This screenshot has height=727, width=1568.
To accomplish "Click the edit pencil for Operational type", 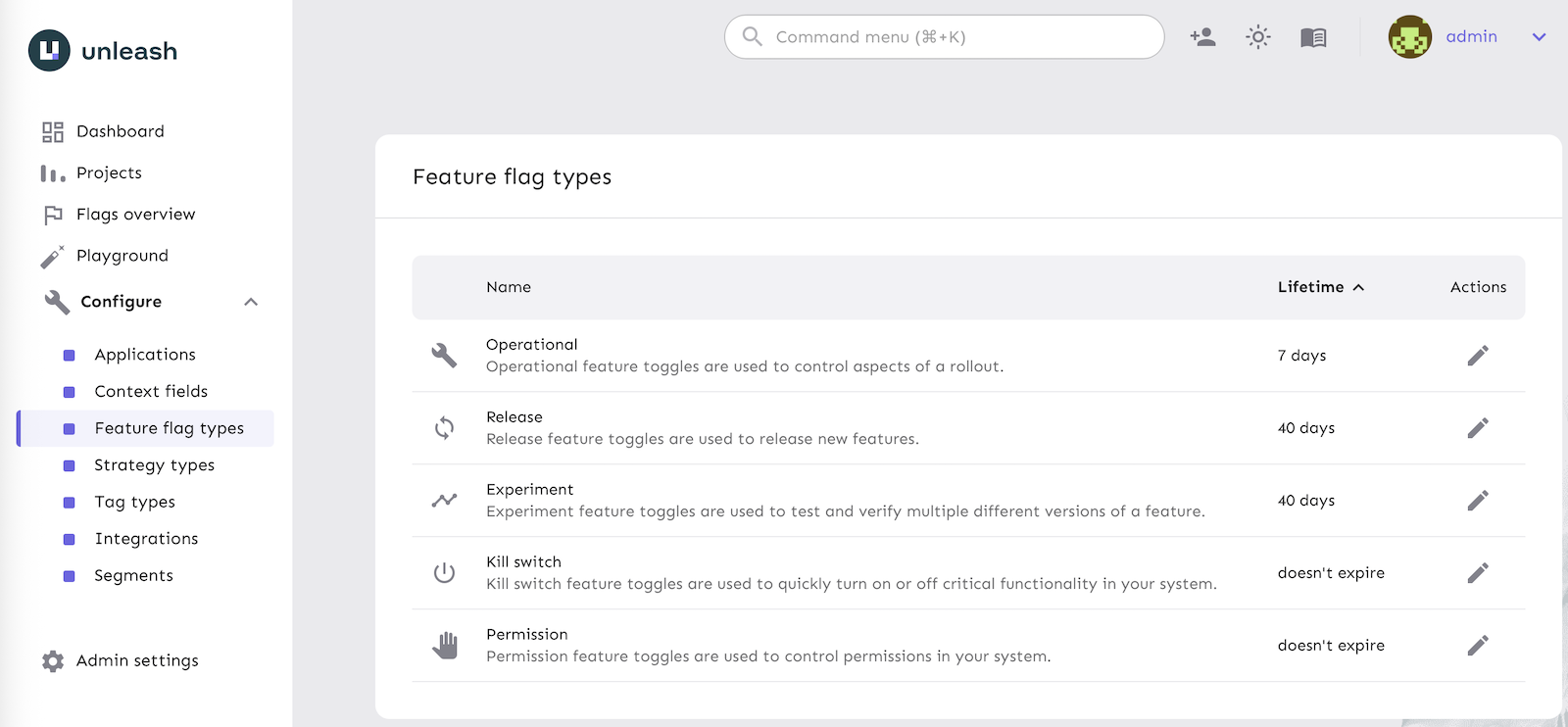I will click(x=1478, y=356).
